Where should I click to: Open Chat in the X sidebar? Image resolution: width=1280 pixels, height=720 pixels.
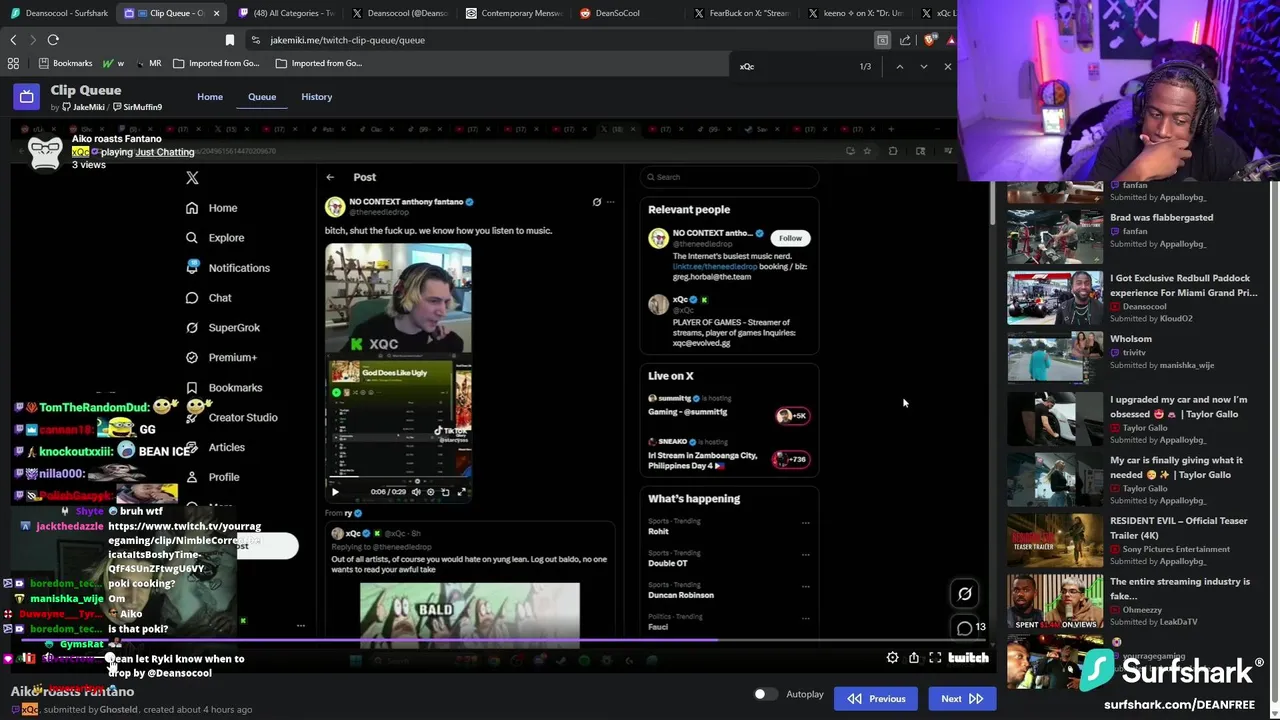click(x=209, y=298)
